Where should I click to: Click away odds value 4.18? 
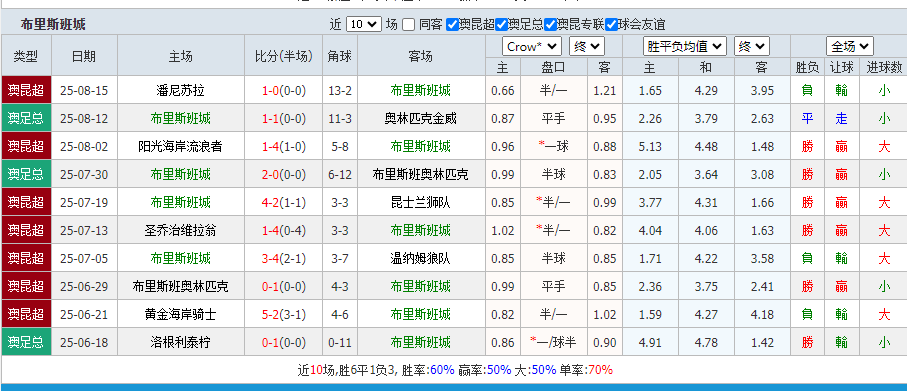click(x=762, y=315)
